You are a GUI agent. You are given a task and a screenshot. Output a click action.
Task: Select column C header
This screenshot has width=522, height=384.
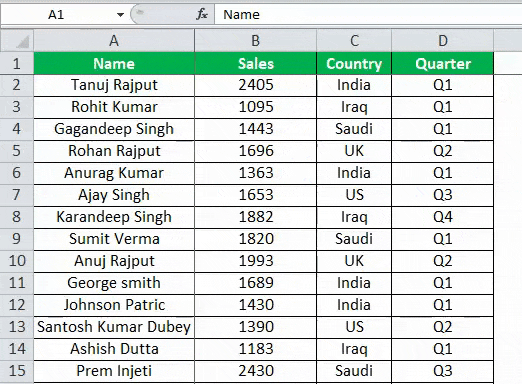354,41
